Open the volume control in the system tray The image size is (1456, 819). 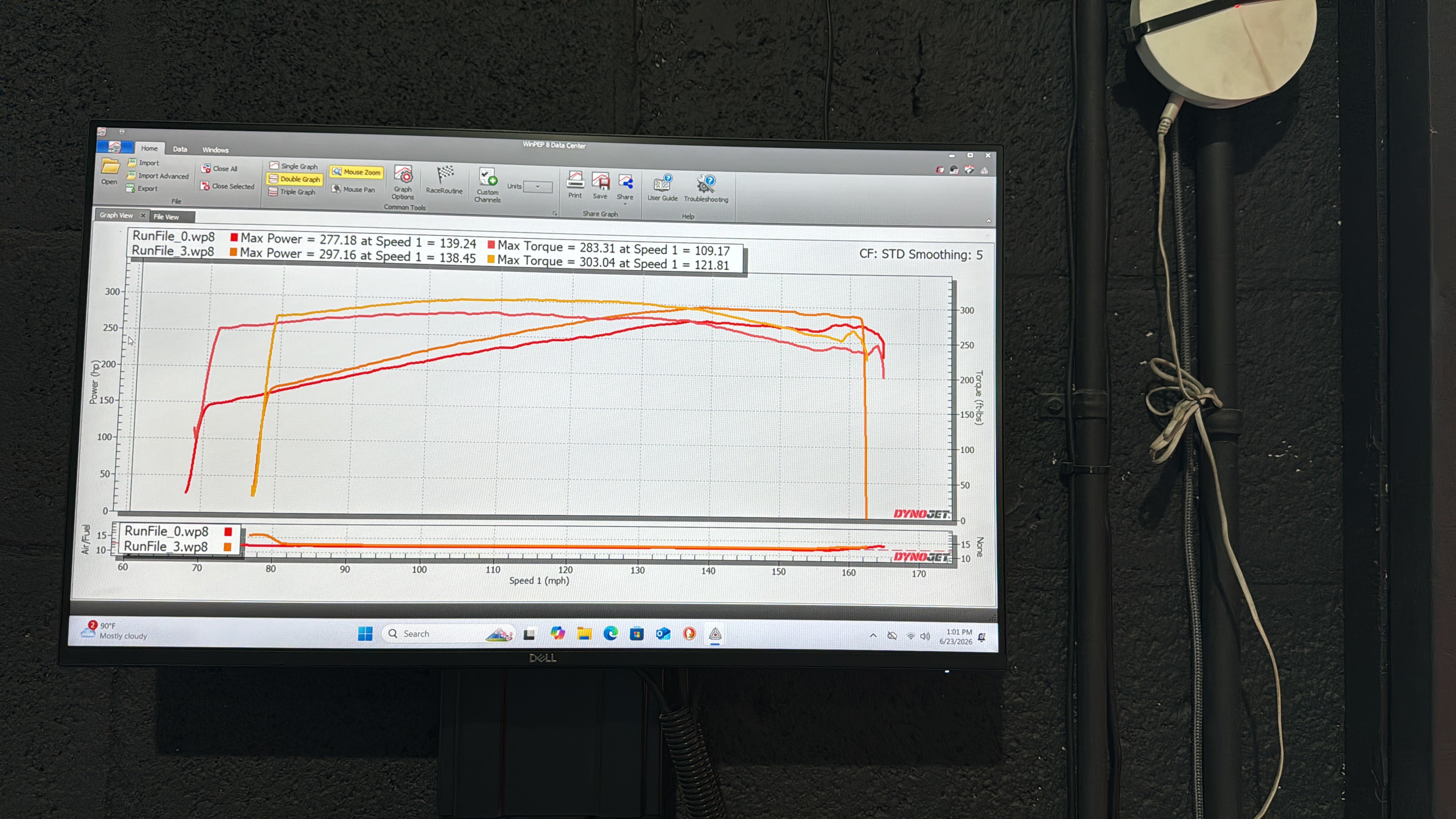pyautogui.click(x=925, y=637)
